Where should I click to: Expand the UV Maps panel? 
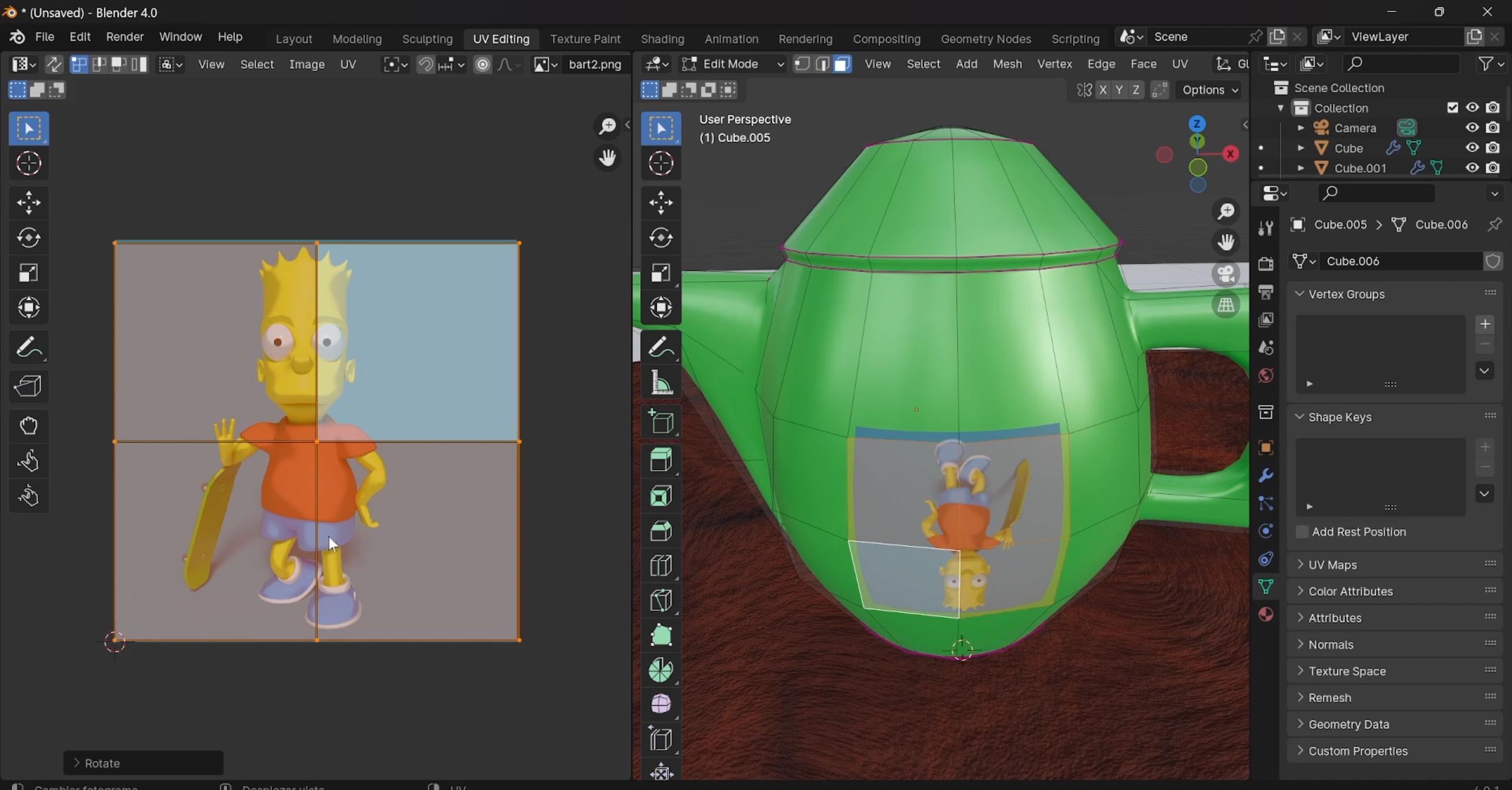click(1396, 564)
